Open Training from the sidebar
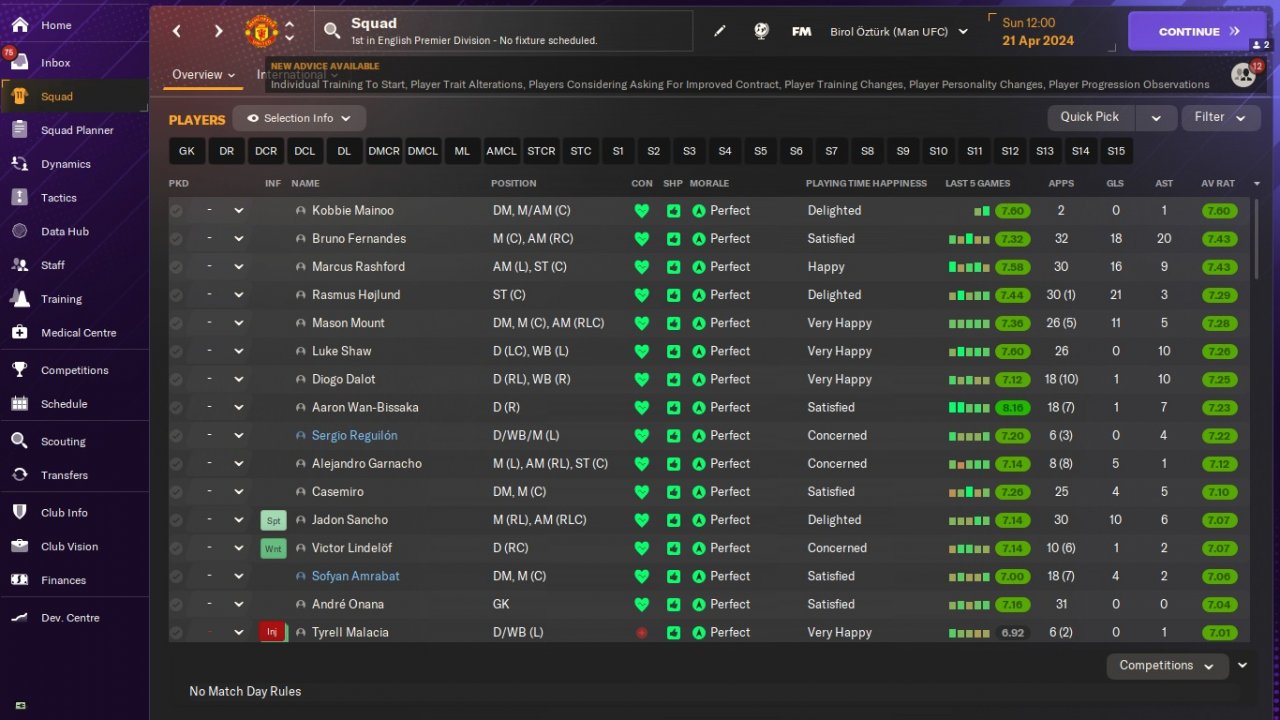This screenshot has width=1280, height=720. [61, 299]
